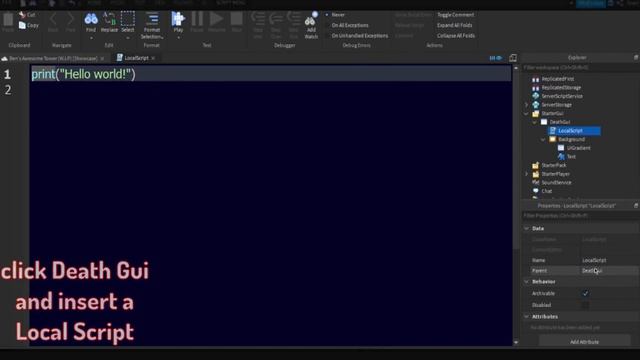
Task: Click the Filter Properties search field
Action: (x=580, y=216)
